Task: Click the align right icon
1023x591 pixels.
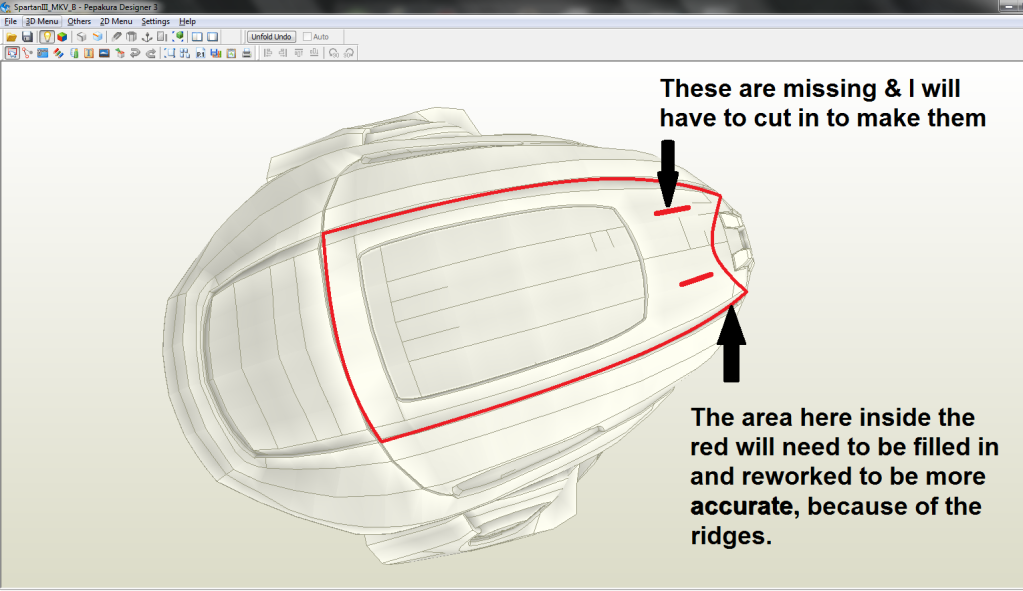Action: coord(283,53)
